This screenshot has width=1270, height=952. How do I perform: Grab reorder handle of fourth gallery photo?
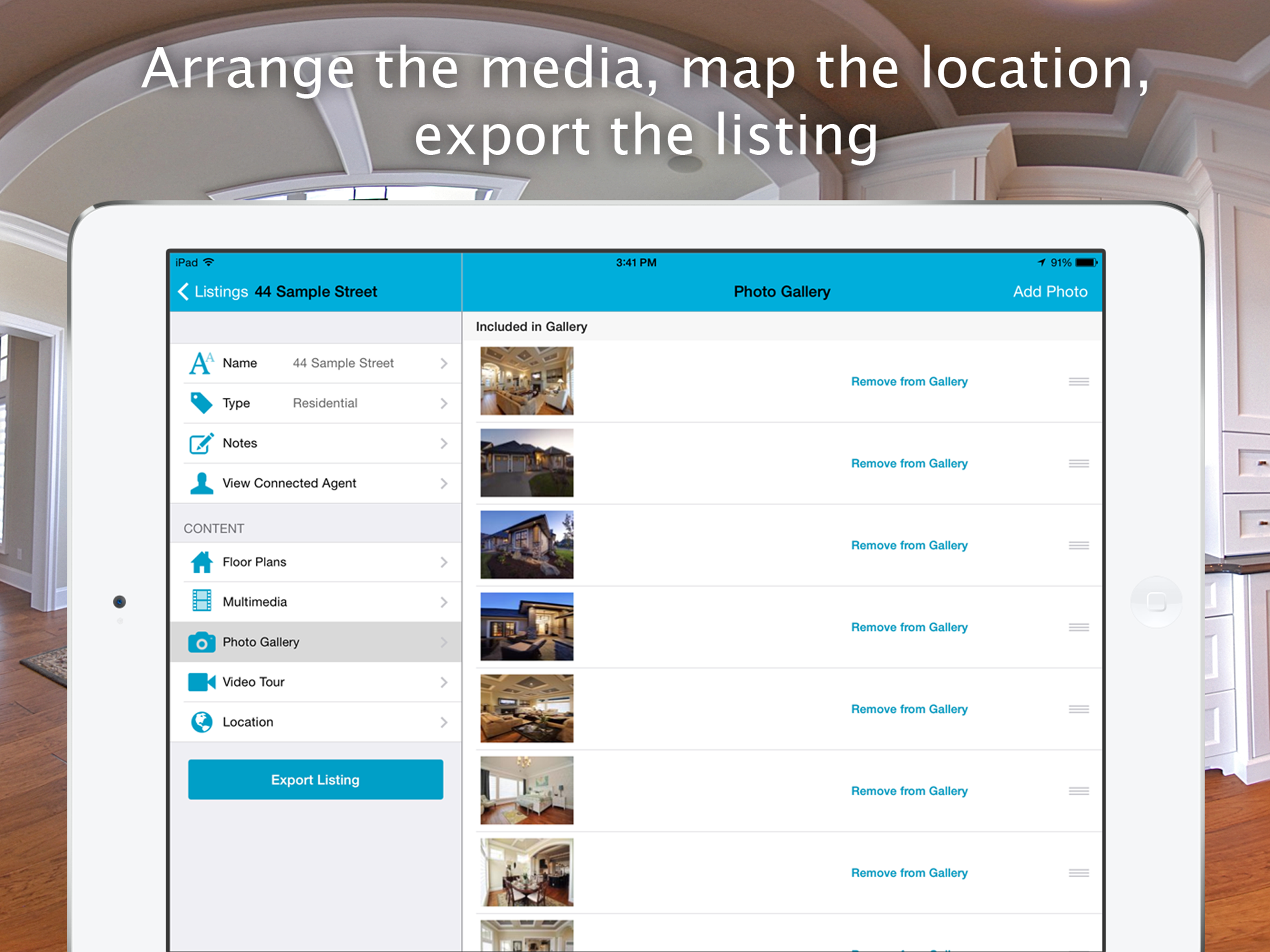coord(1079,628)
